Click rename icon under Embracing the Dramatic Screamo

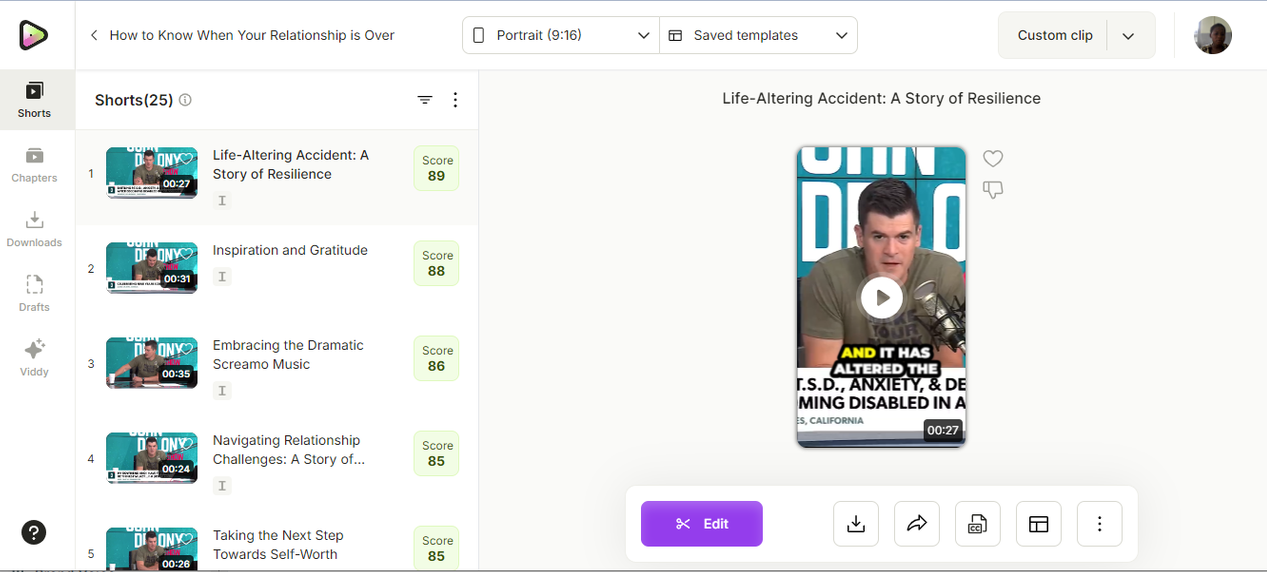coord(222,391)
